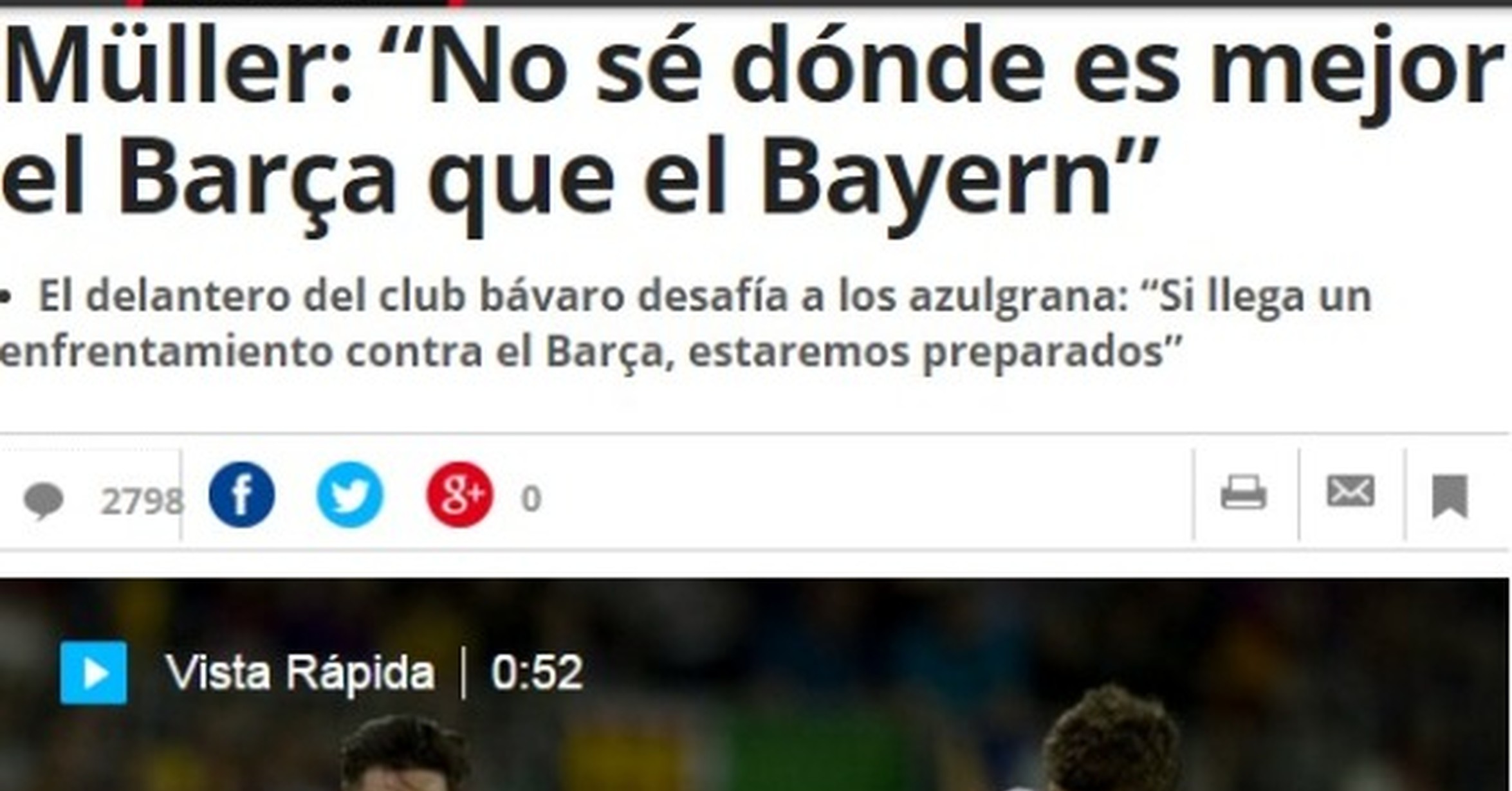The image size is (1512, 791).
Task: Click the Google+ share count 0
Action: click(x=531, y=499)
